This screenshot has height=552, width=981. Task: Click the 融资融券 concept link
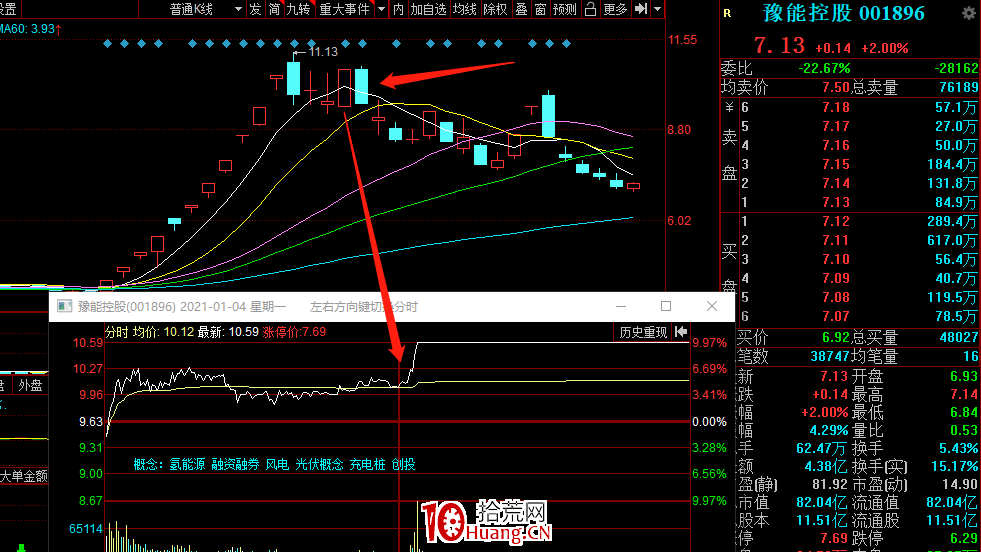point(235,464)
